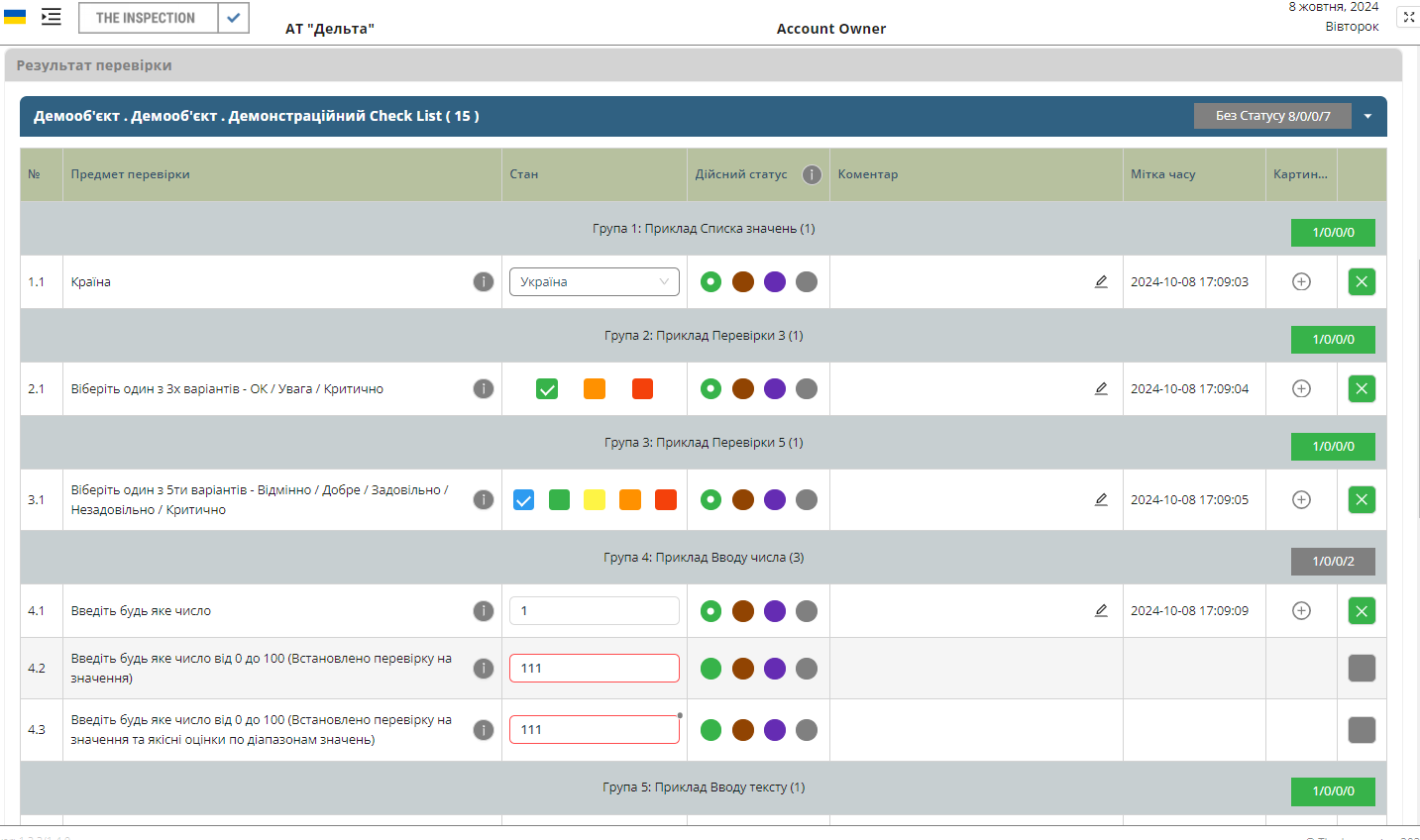Image resolution: width=1420 pixels, height=840 pixels.
Task: Open the Країна dropdown showing Україна
Action: click(x=595, y=282)
